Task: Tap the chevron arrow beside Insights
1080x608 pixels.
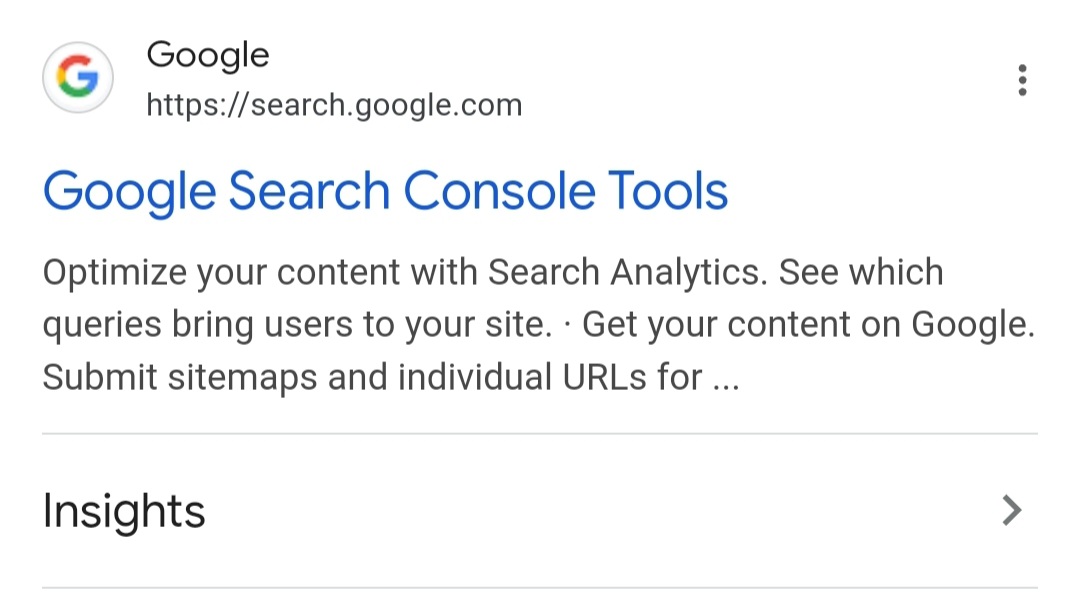Action: [1011, 510]
